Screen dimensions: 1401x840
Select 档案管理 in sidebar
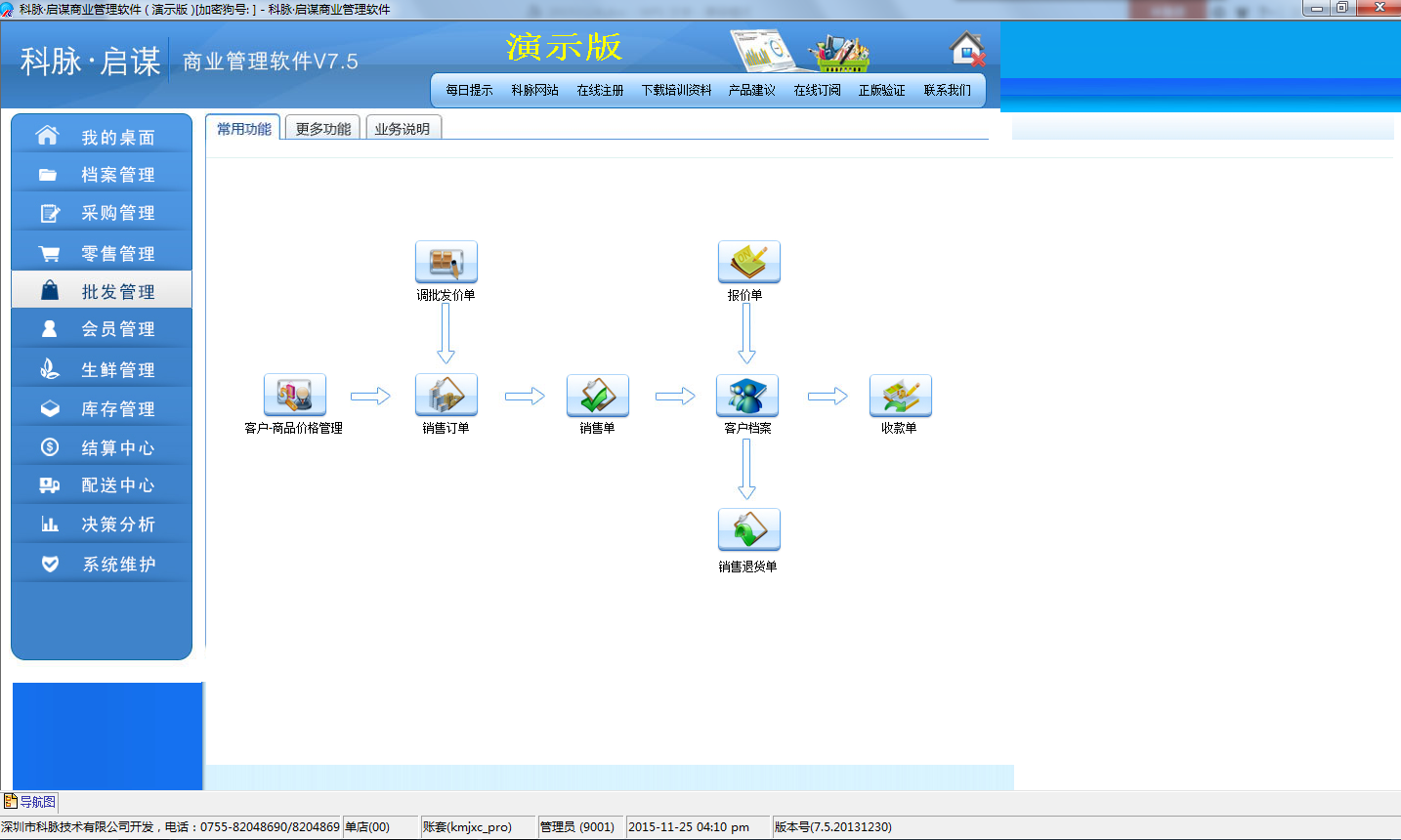click(102, 175)
